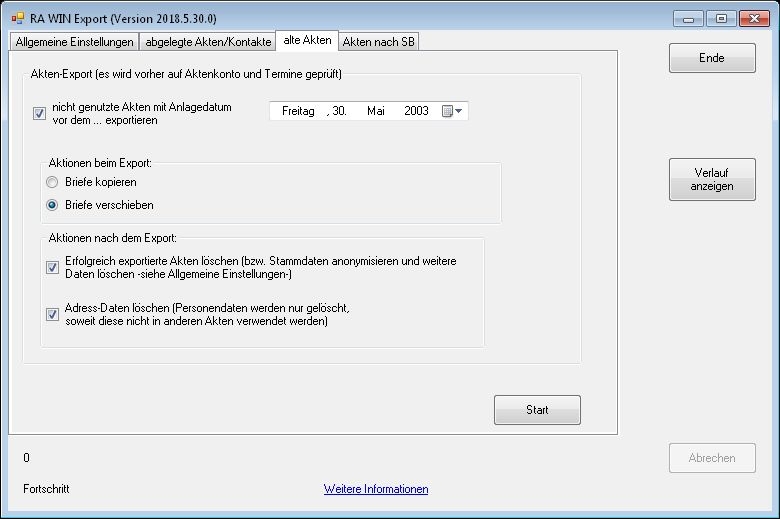Select the 'Briefe verschieben' radio option
The image size is (780, 519).
[53, 205]
